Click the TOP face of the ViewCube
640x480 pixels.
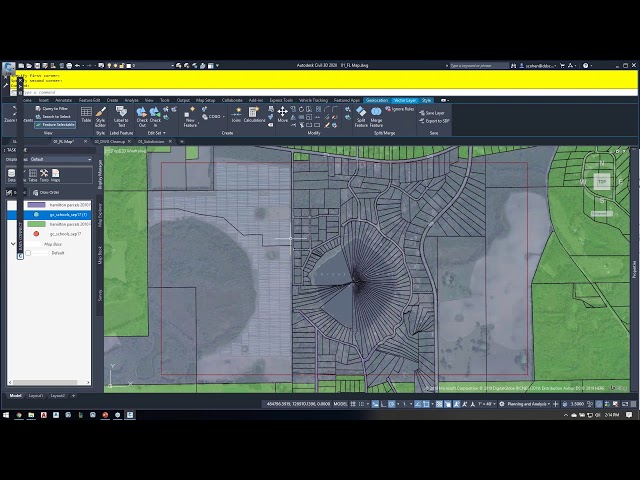click(602, 182)
